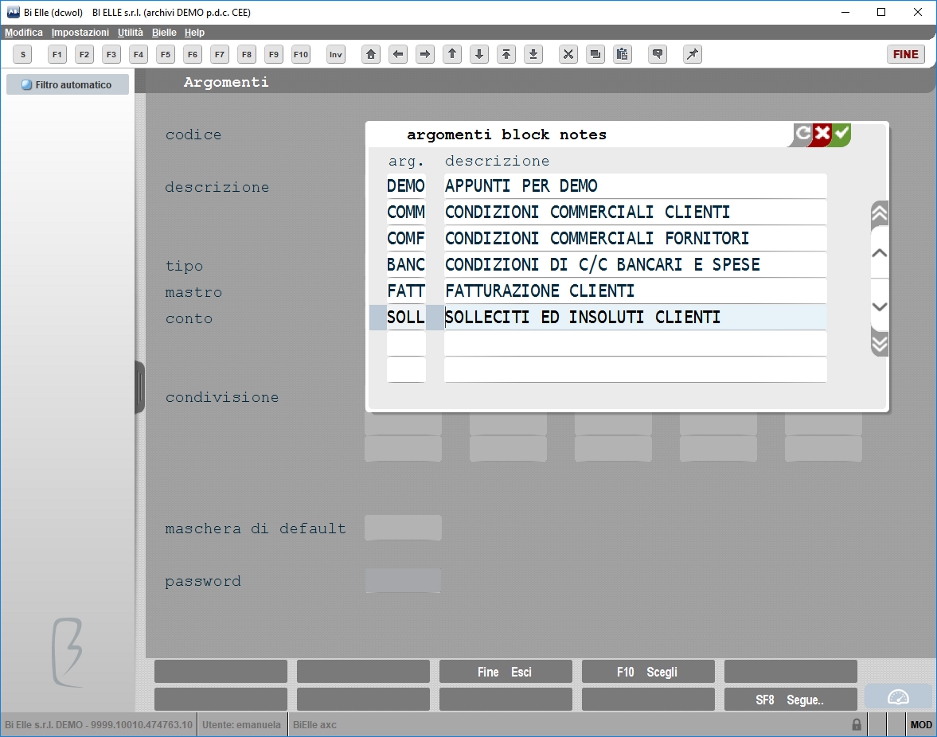
Task: Move down one row with single down chevron
Action: point(879,307)
